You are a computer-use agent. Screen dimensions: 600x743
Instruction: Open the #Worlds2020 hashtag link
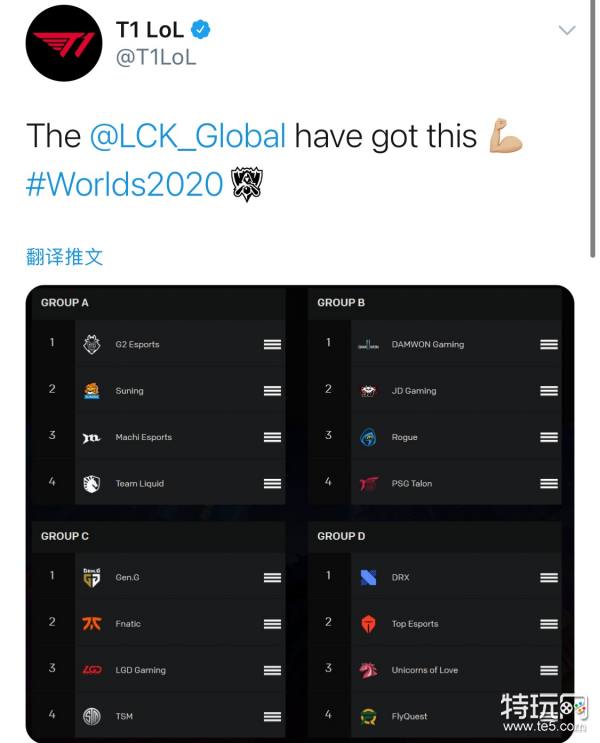(124, 185)
